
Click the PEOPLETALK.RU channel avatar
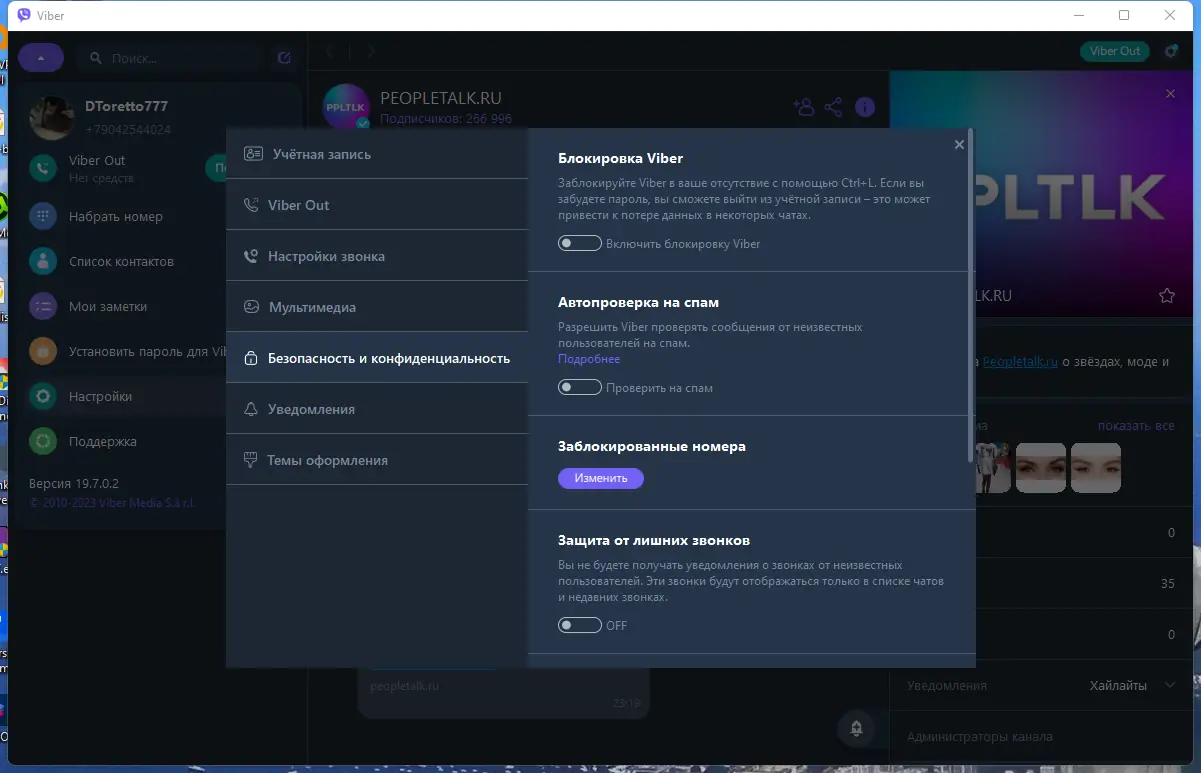(x=347, y=108)
